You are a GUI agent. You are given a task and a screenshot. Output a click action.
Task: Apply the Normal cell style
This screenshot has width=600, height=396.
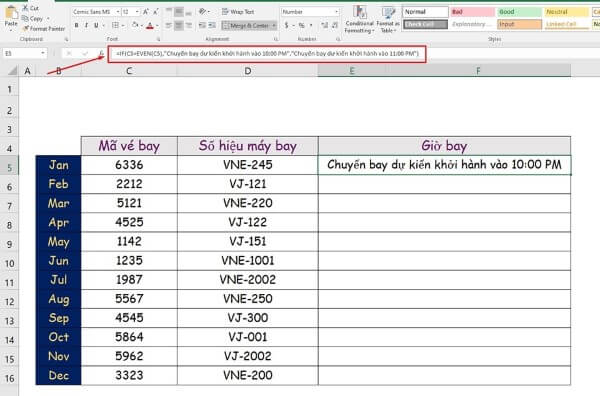426,12
